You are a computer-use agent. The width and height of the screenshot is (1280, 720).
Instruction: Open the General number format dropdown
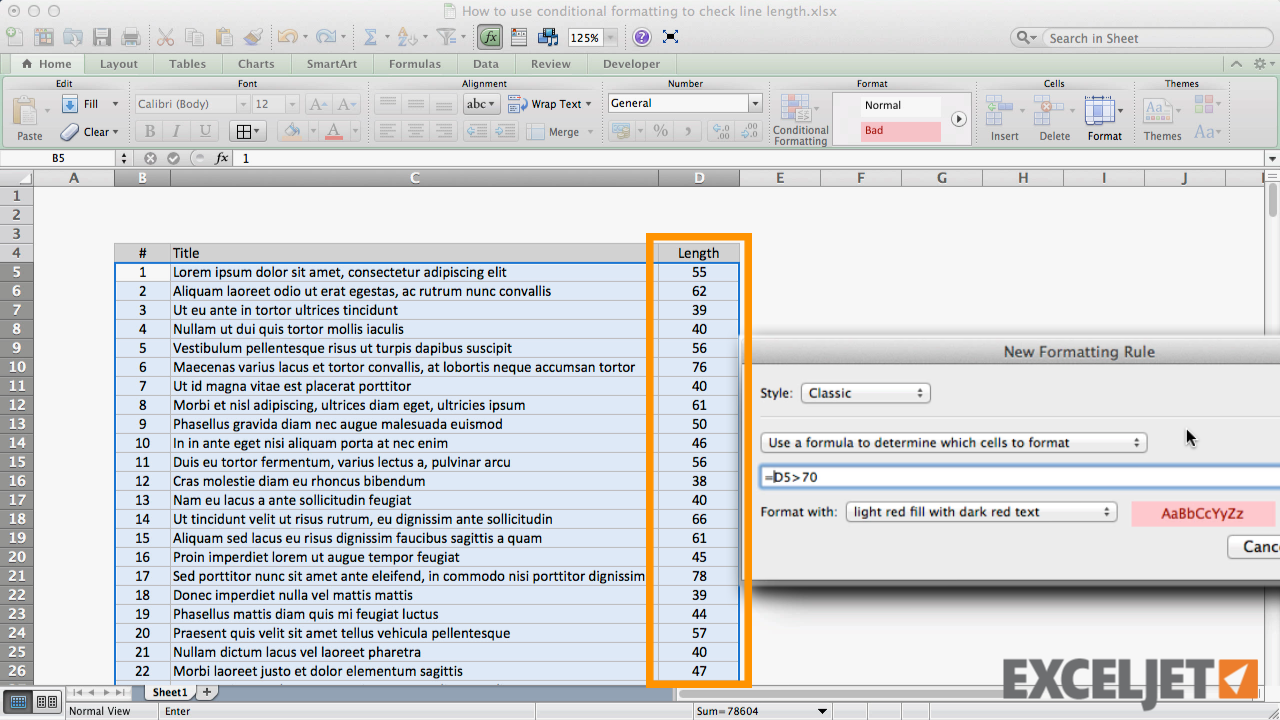684,103
